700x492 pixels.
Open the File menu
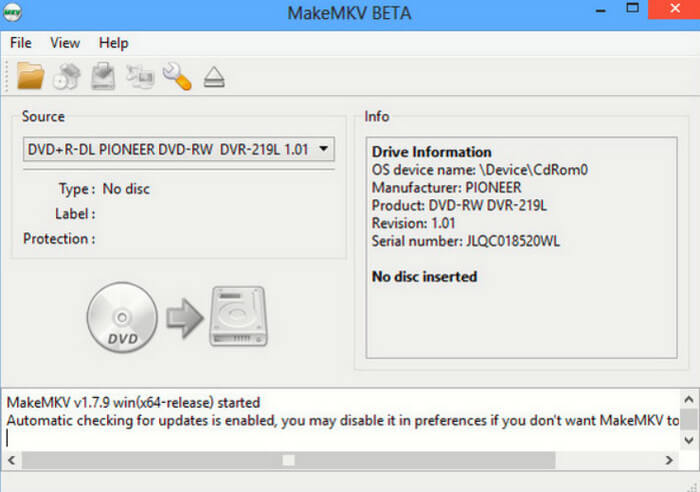(21, 43)
